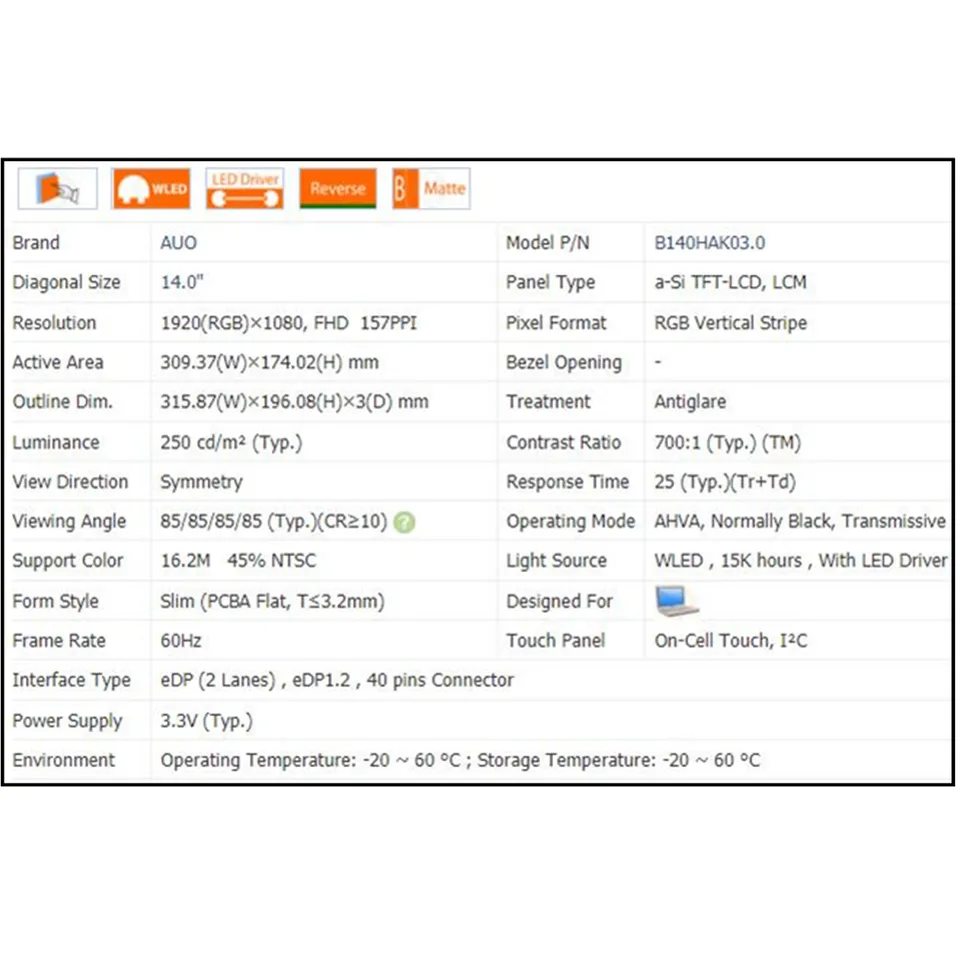Click the Touch Panel label
The image size is (960, 960).
coord(556,641)
